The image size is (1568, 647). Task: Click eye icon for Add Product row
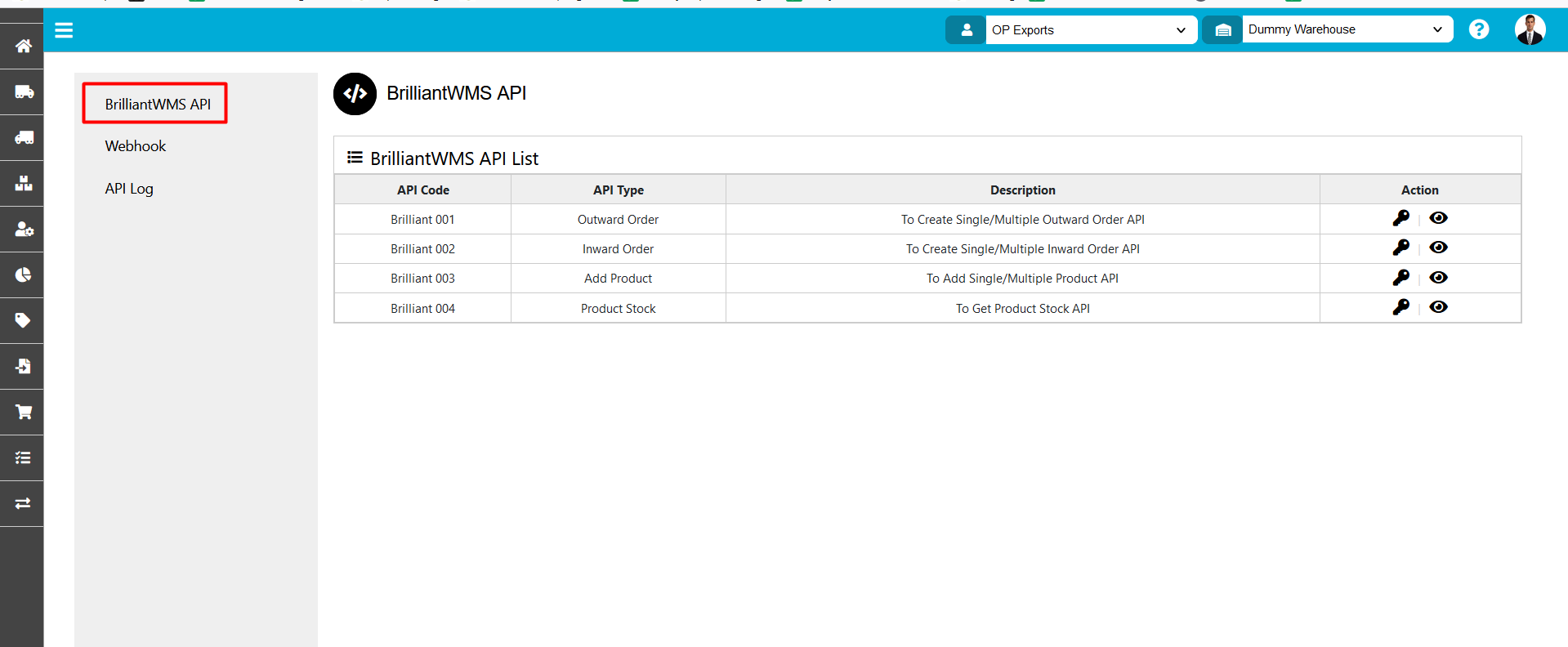tap(1438, 278)
